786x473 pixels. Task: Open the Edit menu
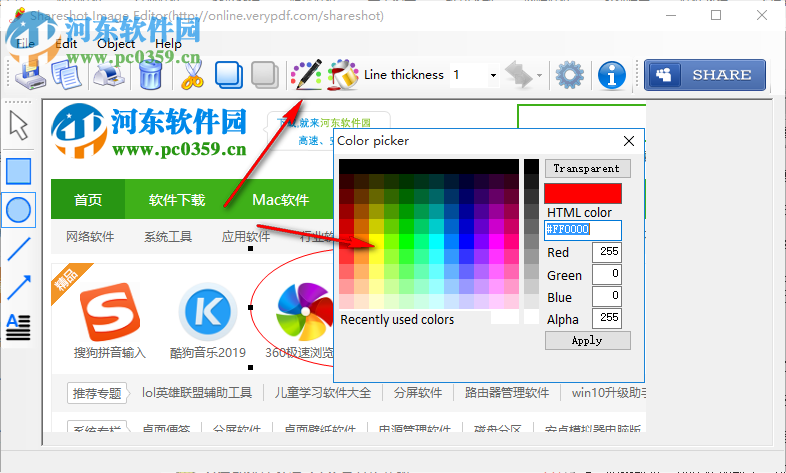pos(66,44)
